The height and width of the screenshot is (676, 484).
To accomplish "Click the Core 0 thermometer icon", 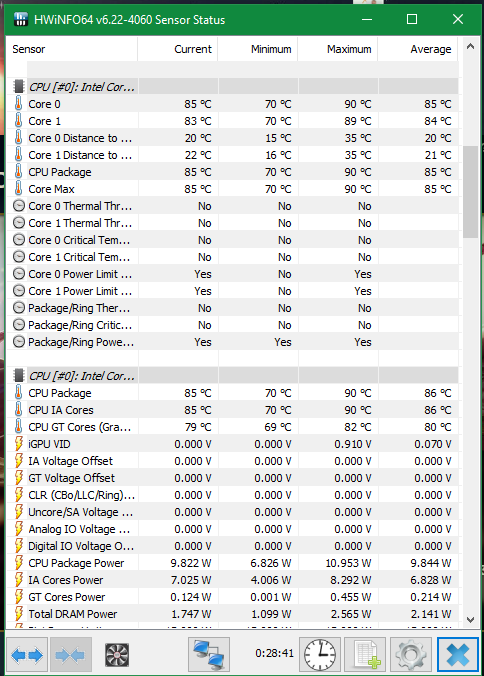I will tap(18, 103).
